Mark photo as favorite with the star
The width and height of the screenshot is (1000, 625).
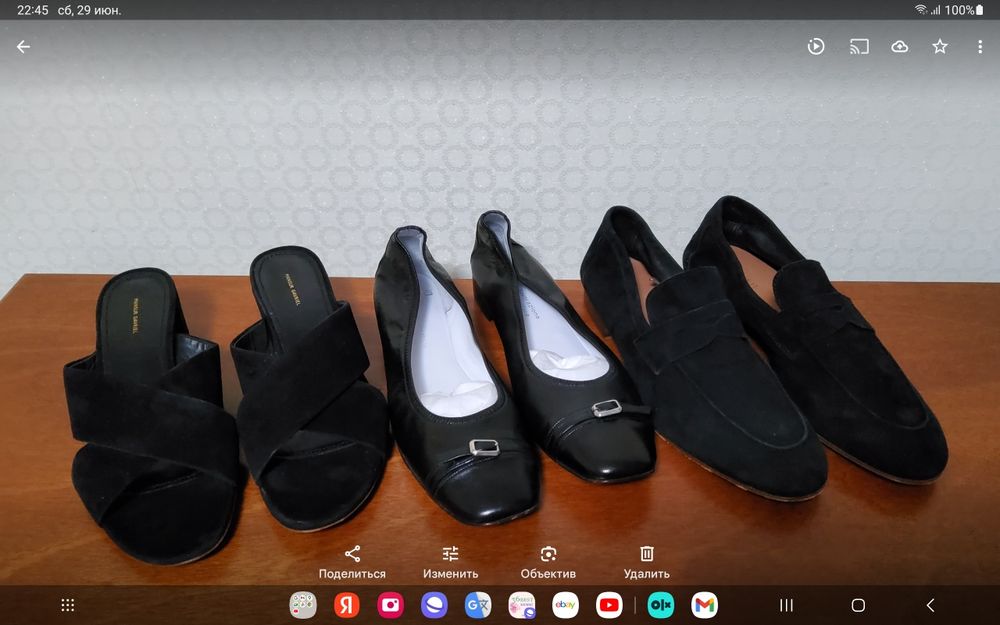[x=940, y=47]
